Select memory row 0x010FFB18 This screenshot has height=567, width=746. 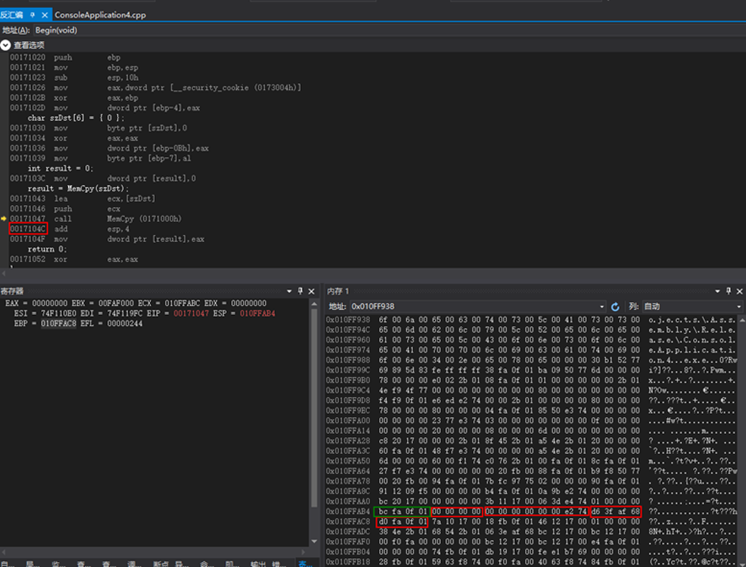(x=531, y=562)
